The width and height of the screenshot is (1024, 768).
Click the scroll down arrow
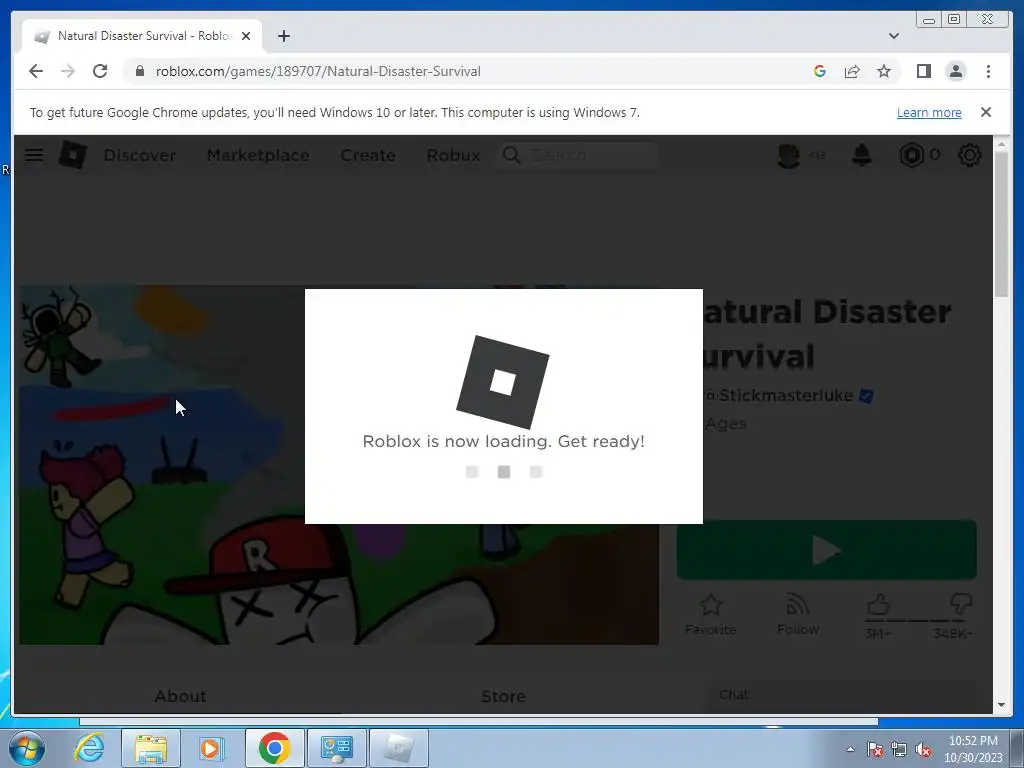click(x=1001, y=705)
